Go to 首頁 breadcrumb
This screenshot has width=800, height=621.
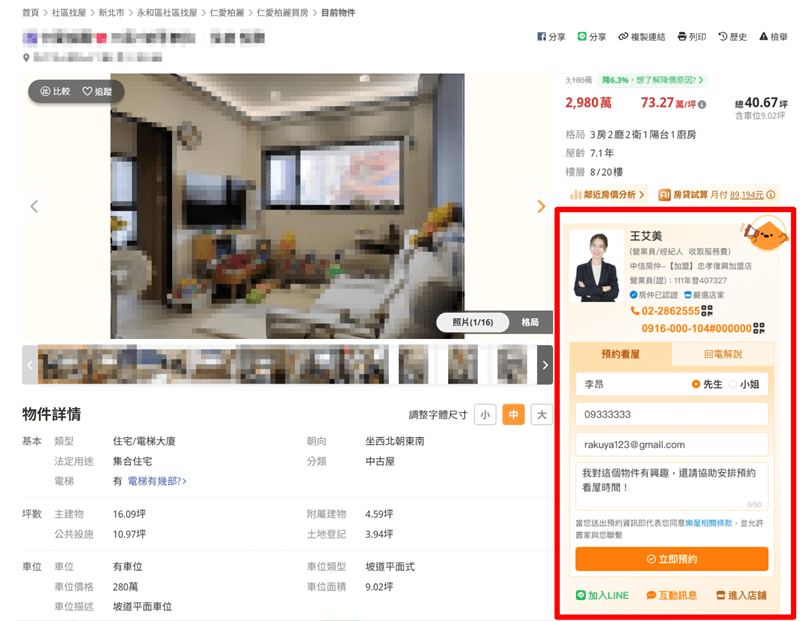[30, 13]
